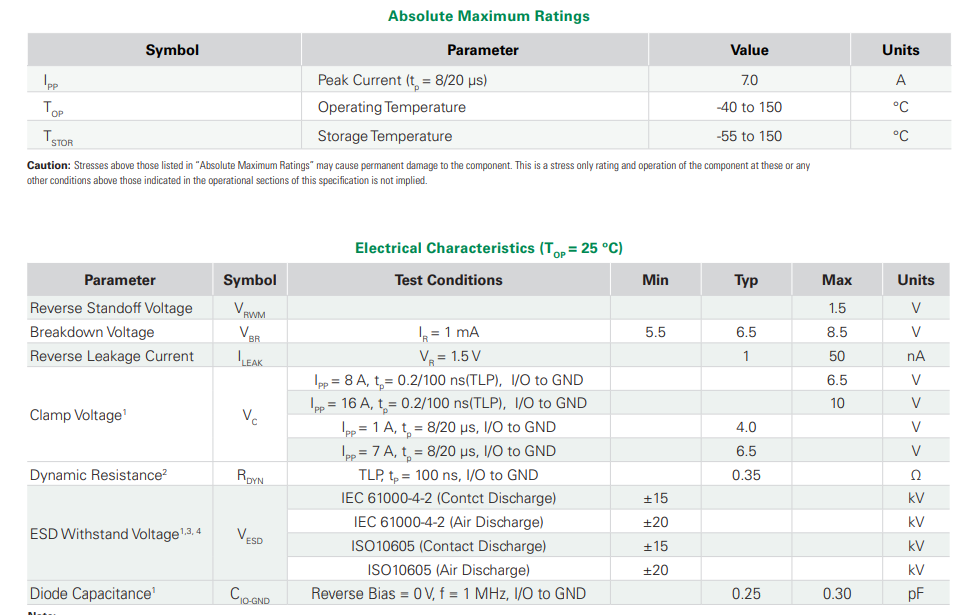Image resolution: width=969 pixels, height=615 pixels.
Task: Click the Absolute Maximum Ratings heading
Action: 488,16
